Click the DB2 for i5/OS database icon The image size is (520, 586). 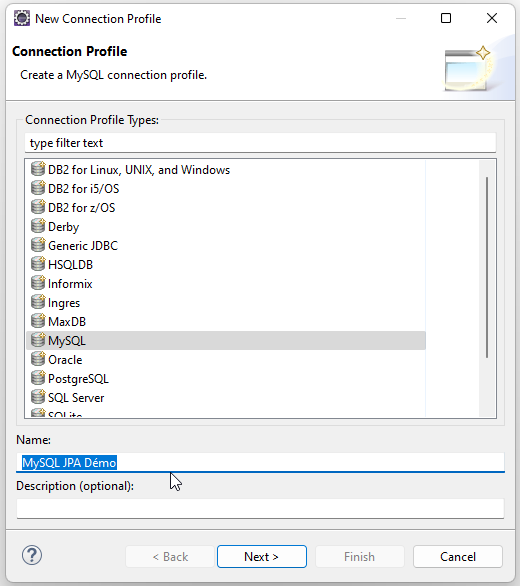(38, 188)
